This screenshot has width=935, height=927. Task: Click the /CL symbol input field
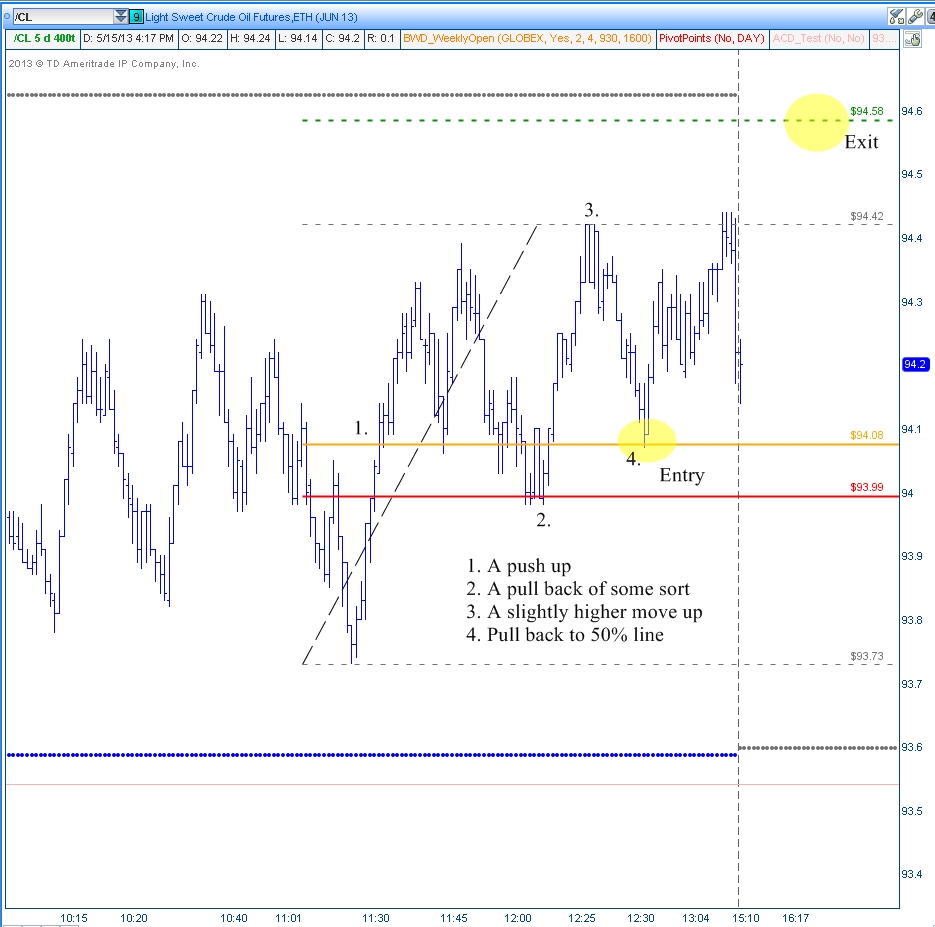[x=63, y=17]
